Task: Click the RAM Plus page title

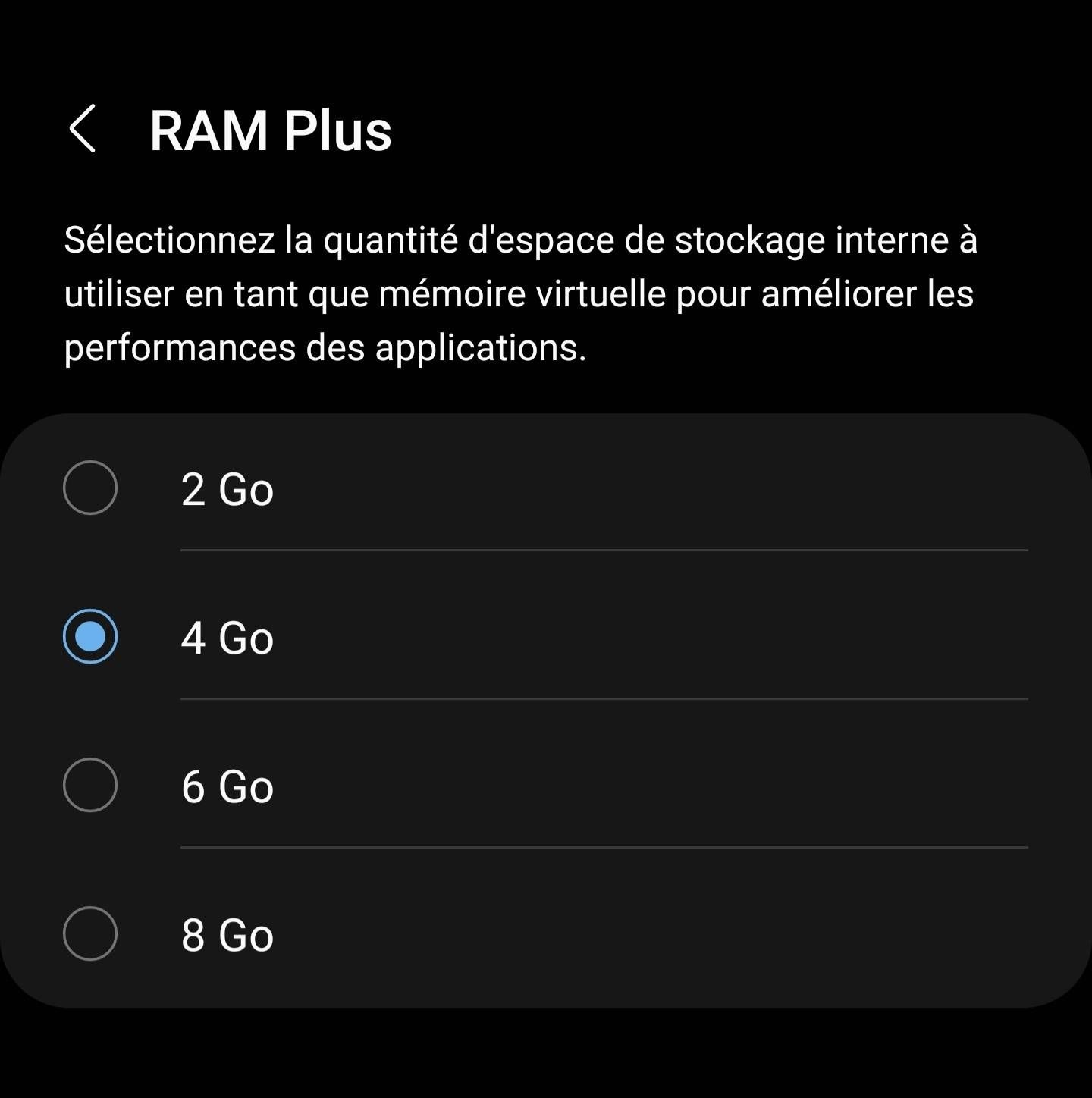Action: pos(270,130)
